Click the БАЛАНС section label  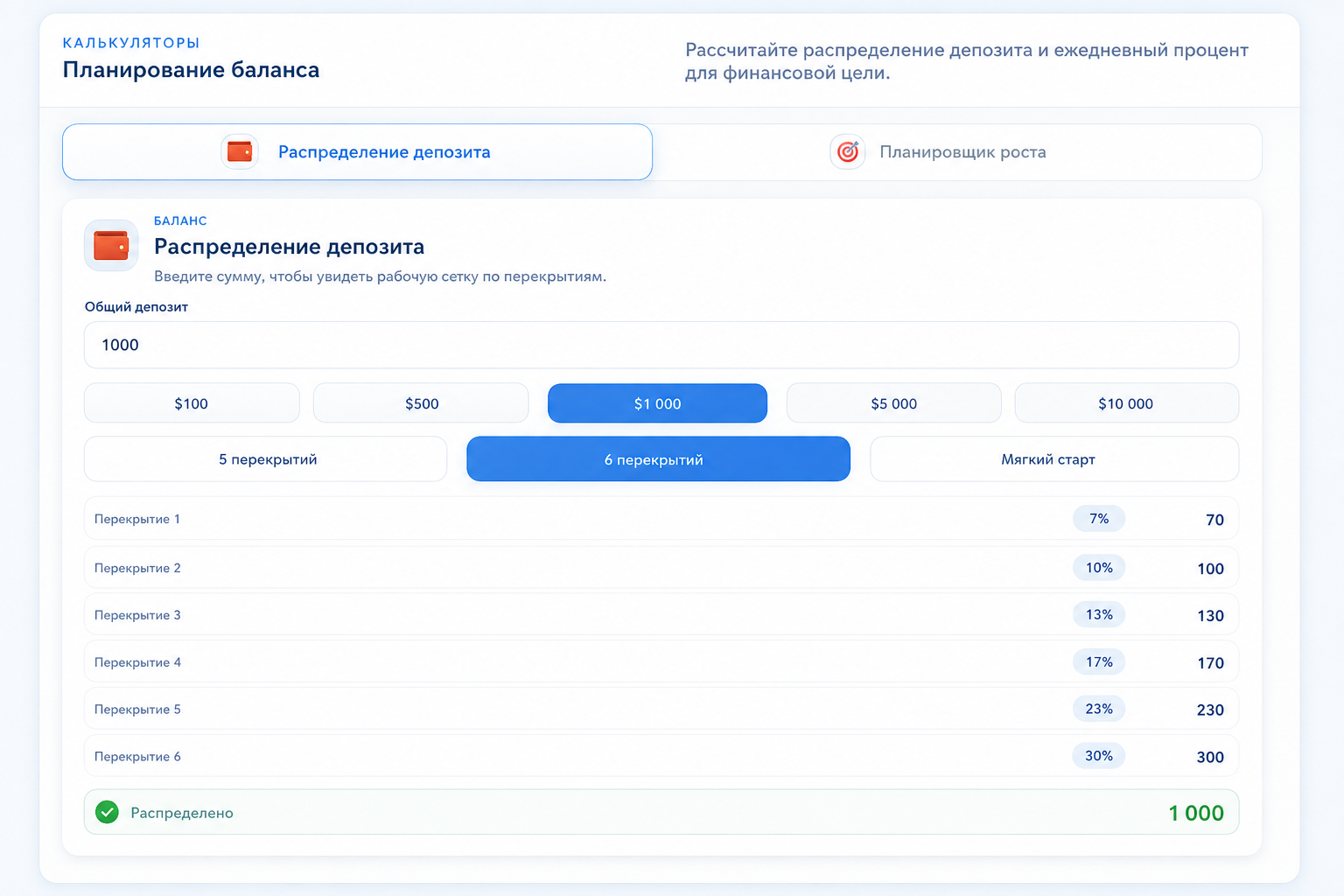tap(180, 221)
